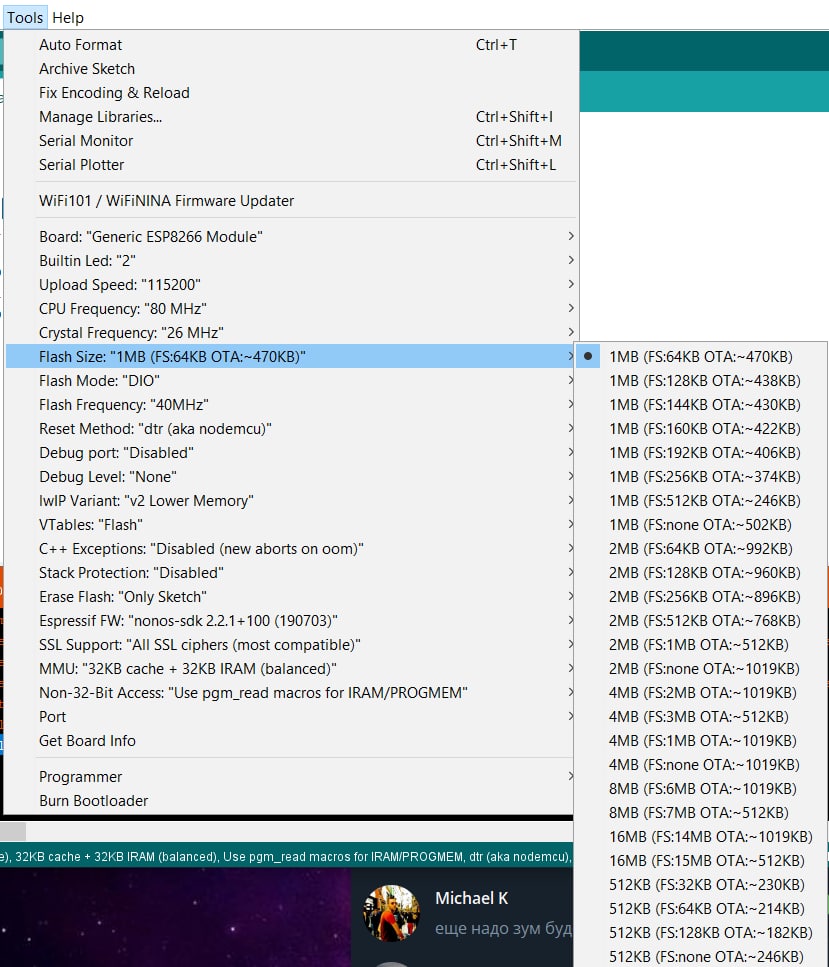Click the highlighted Flash Size entry
The height and width of the screenshot is (967, 829).
[x=290, y=356]
